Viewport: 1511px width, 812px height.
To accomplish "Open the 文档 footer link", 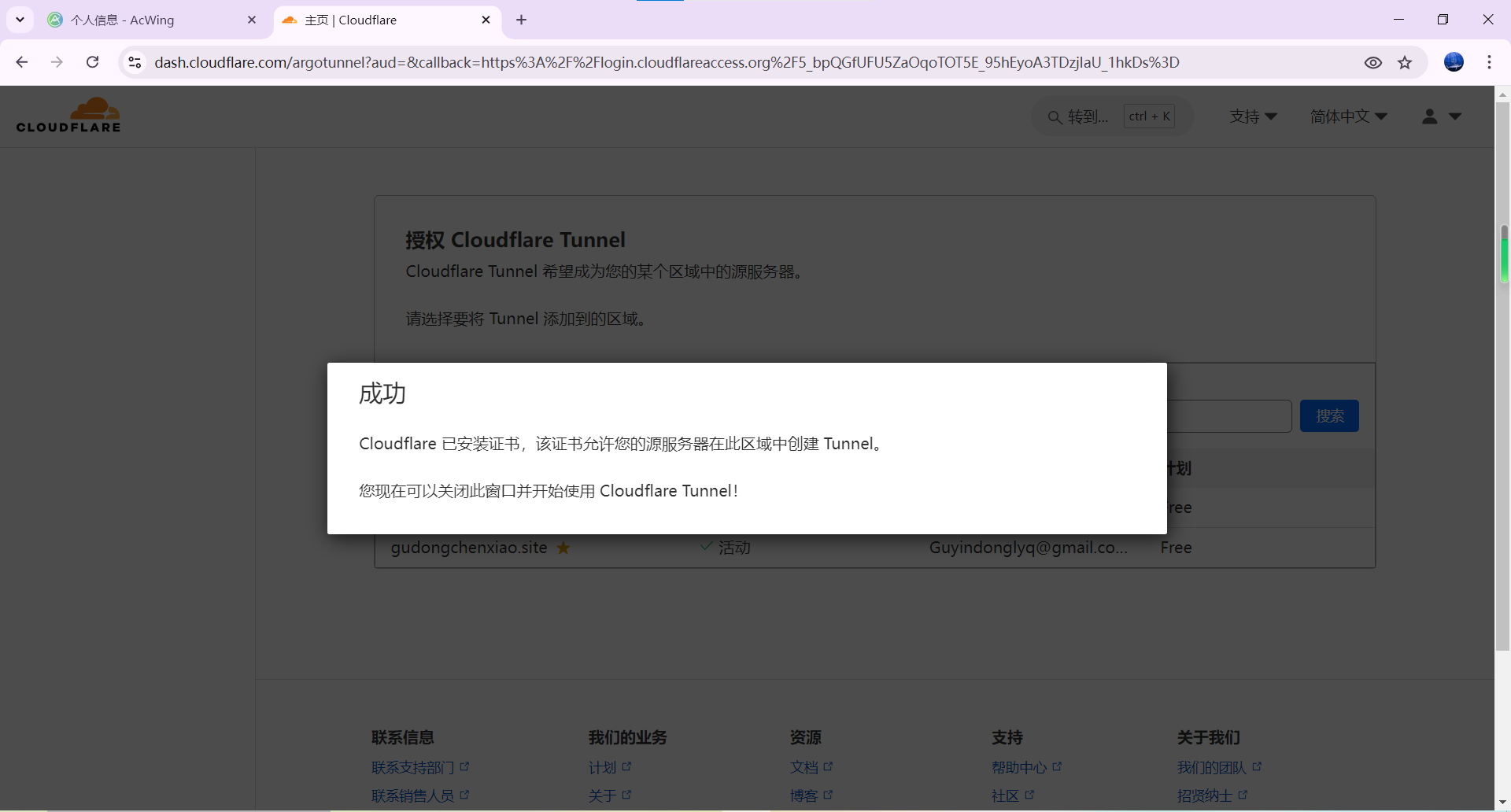I will pyautogui.click(x=811, y=767).
